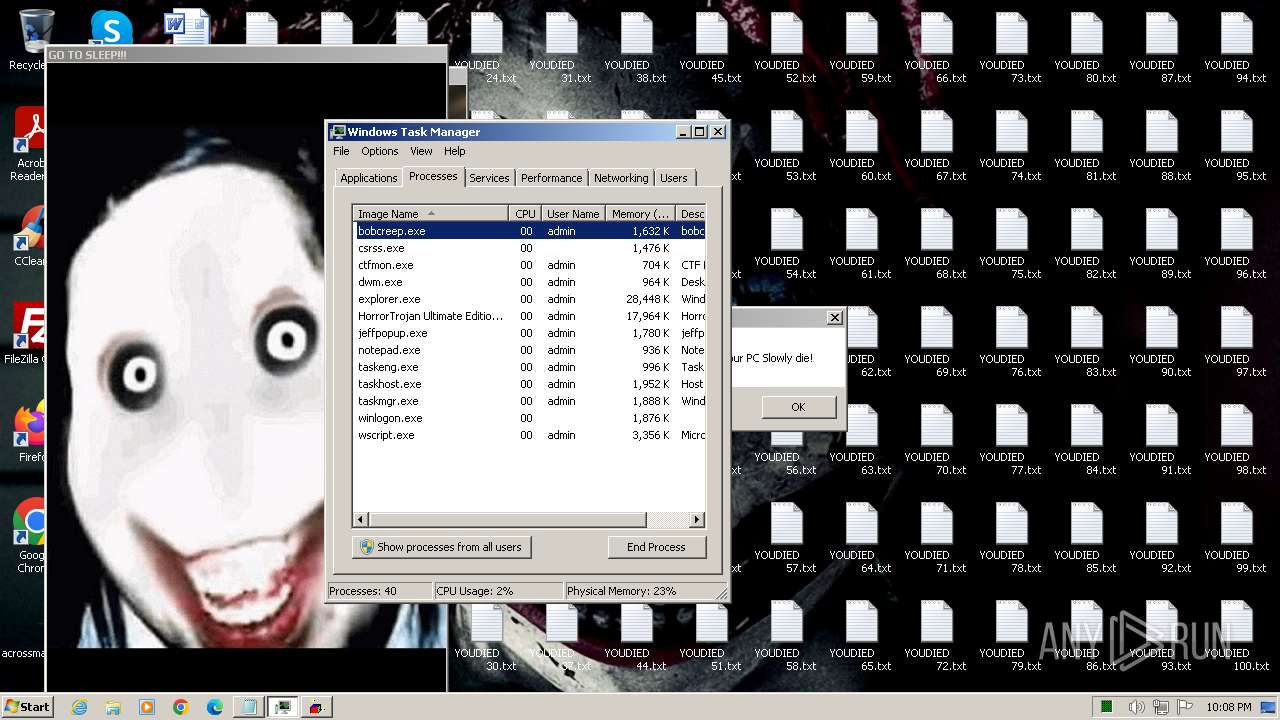The image size is (1280, 720).
Task: Launch Windows Media Player from the taskbar
Action: click(x=147, y=707)
